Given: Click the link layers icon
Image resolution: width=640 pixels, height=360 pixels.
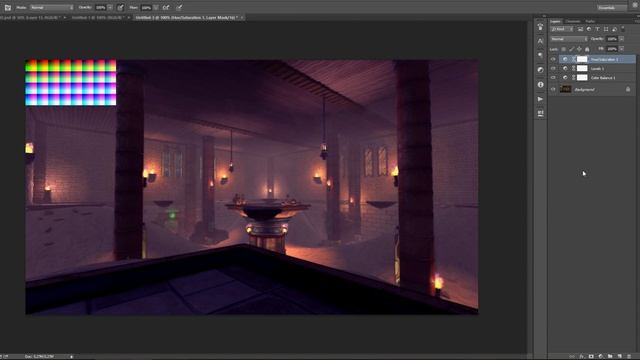Looking at the screenshot, I should tap(572, 356).
